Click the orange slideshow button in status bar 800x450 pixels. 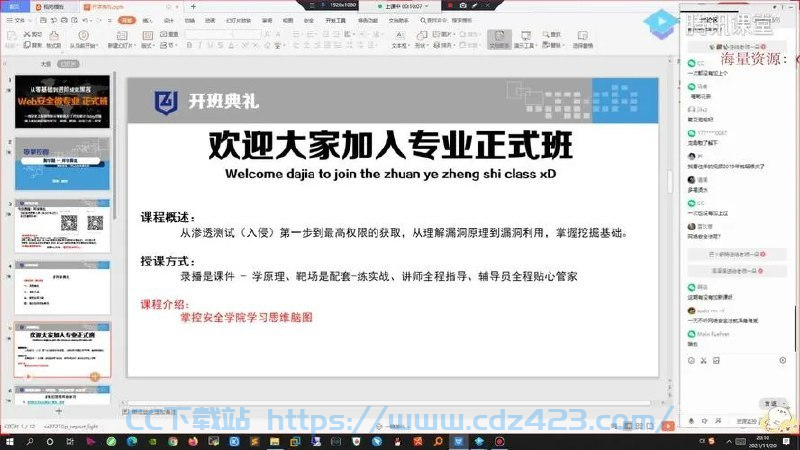point(668,426)
